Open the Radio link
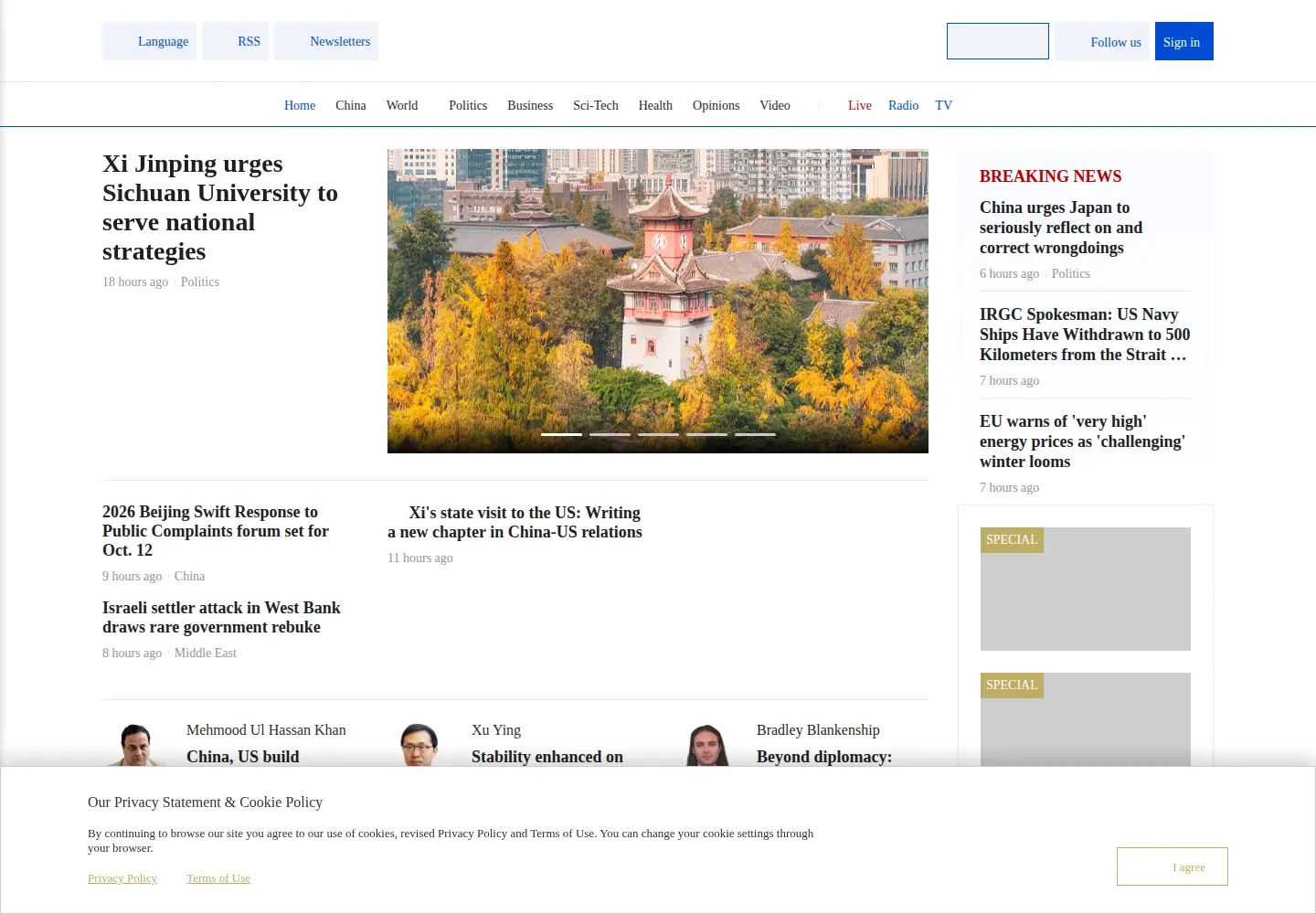This screenshot has width=1316, height=914. [x=904, y=105]
